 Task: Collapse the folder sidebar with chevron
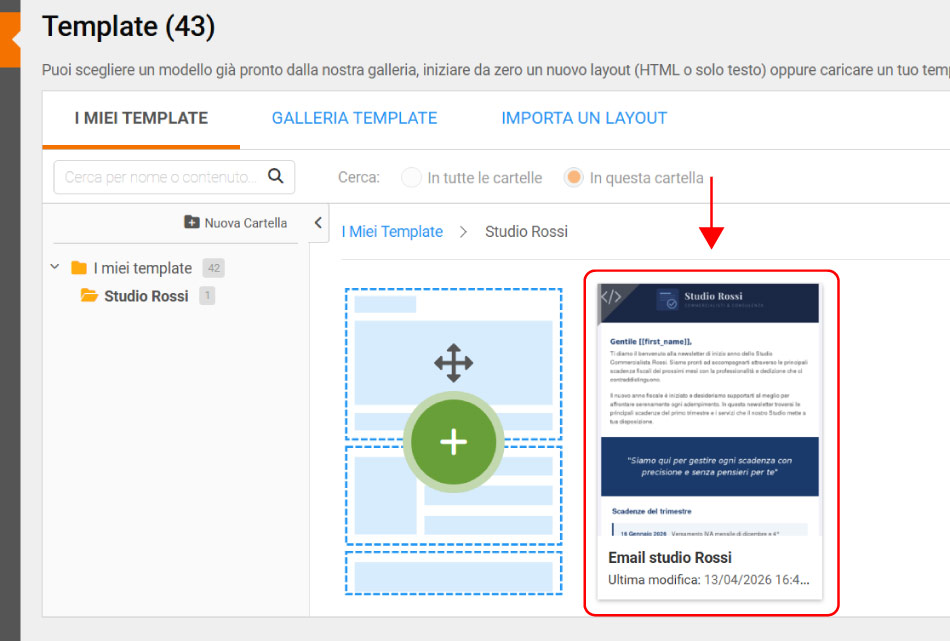(318, 223)
